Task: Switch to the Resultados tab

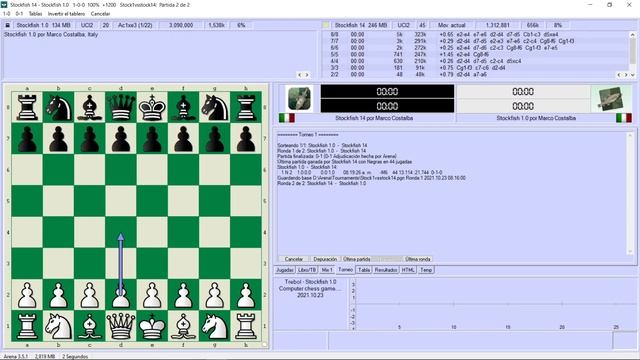Action: click(x=386, y=270)
